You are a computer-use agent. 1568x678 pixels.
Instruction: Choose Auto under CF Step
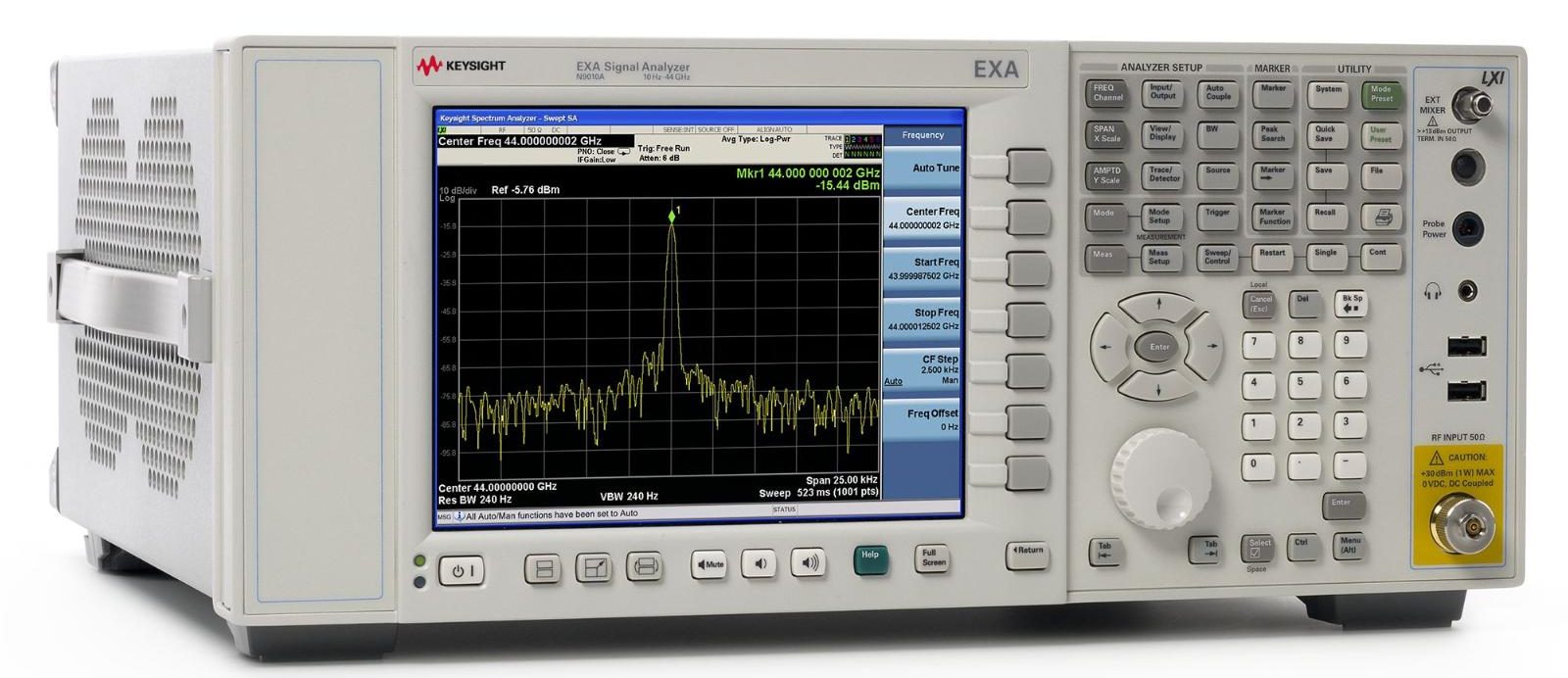point(893,381)
